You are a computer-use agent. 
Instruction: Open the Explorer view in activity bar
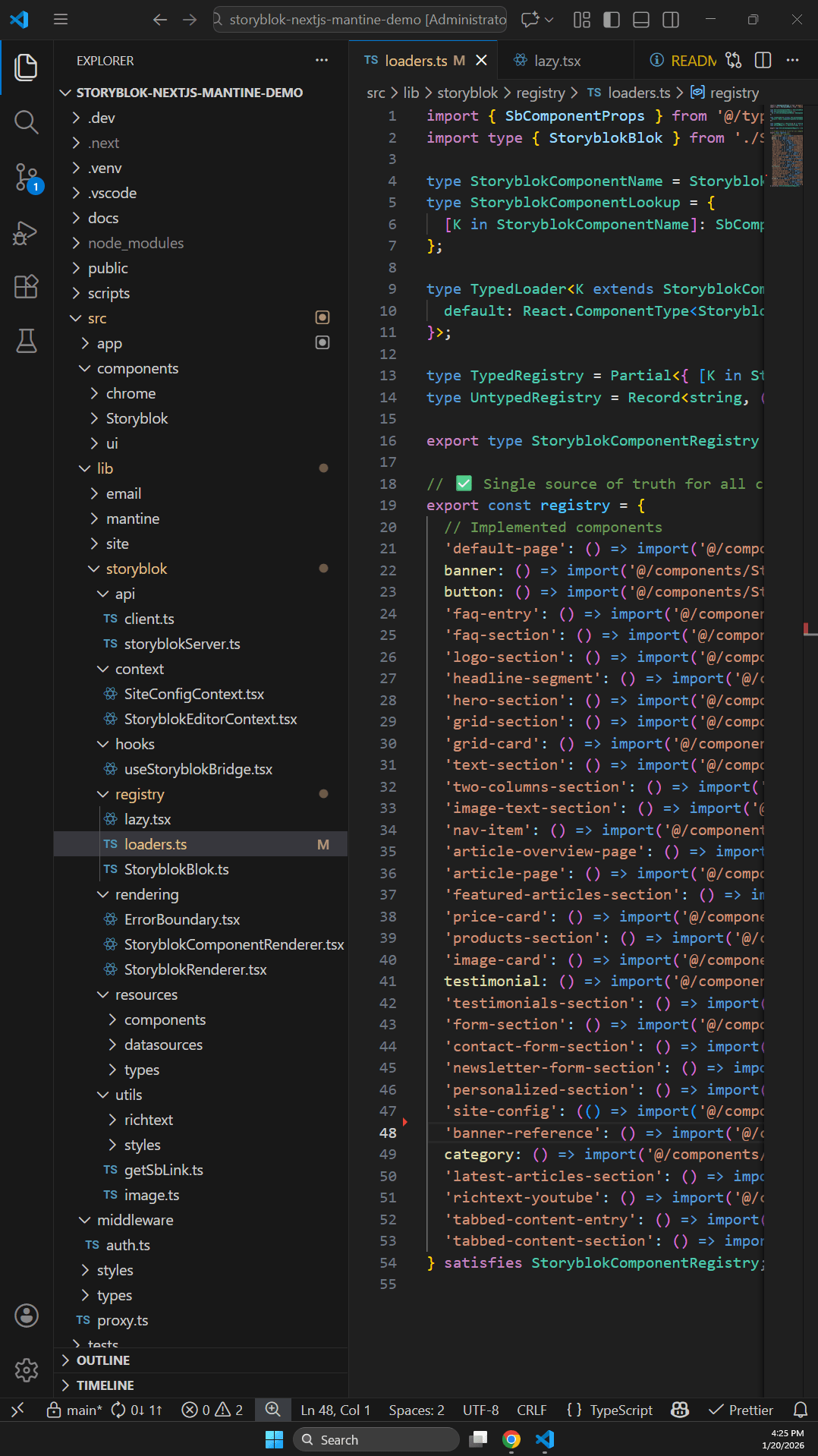click(x=27, y=68)
